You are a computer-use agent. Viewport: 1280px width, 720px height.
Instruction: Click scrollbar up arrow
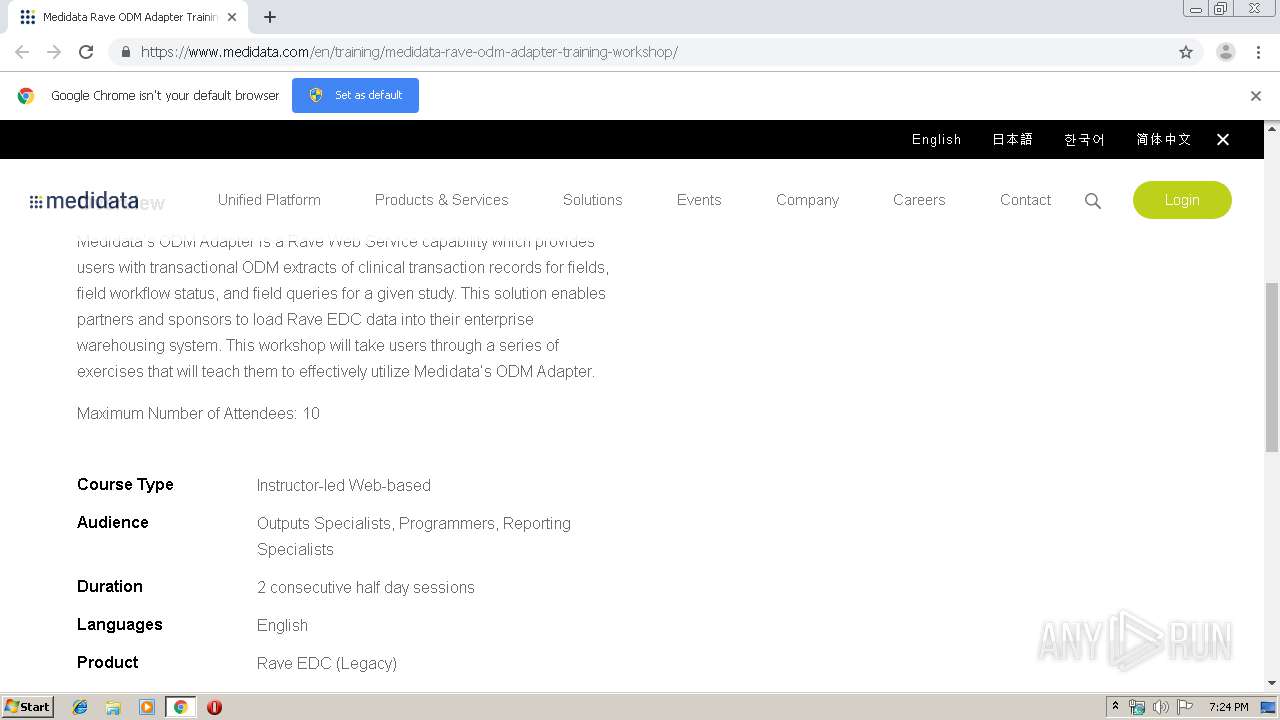(1272, 129)
